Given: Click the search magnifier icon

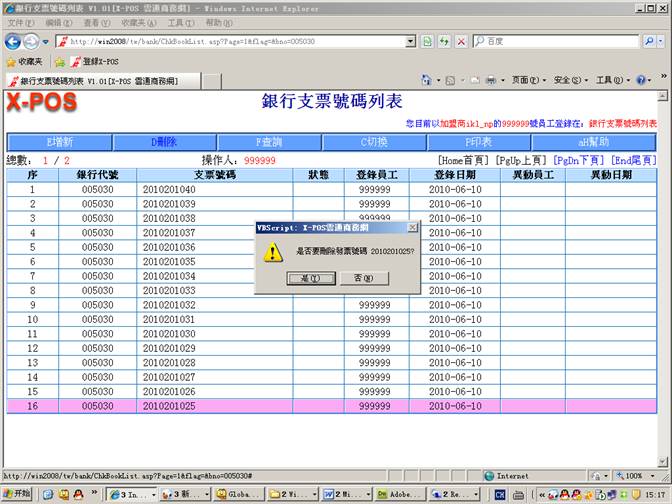Looking at the screenshot, I should [x=651, y=42].
